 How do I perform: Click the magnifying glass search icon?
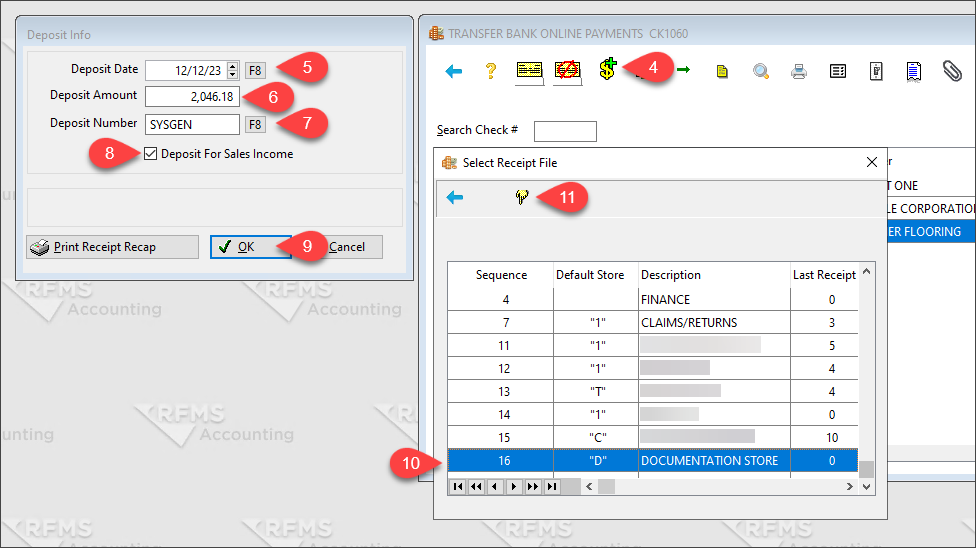pos(761,71)
